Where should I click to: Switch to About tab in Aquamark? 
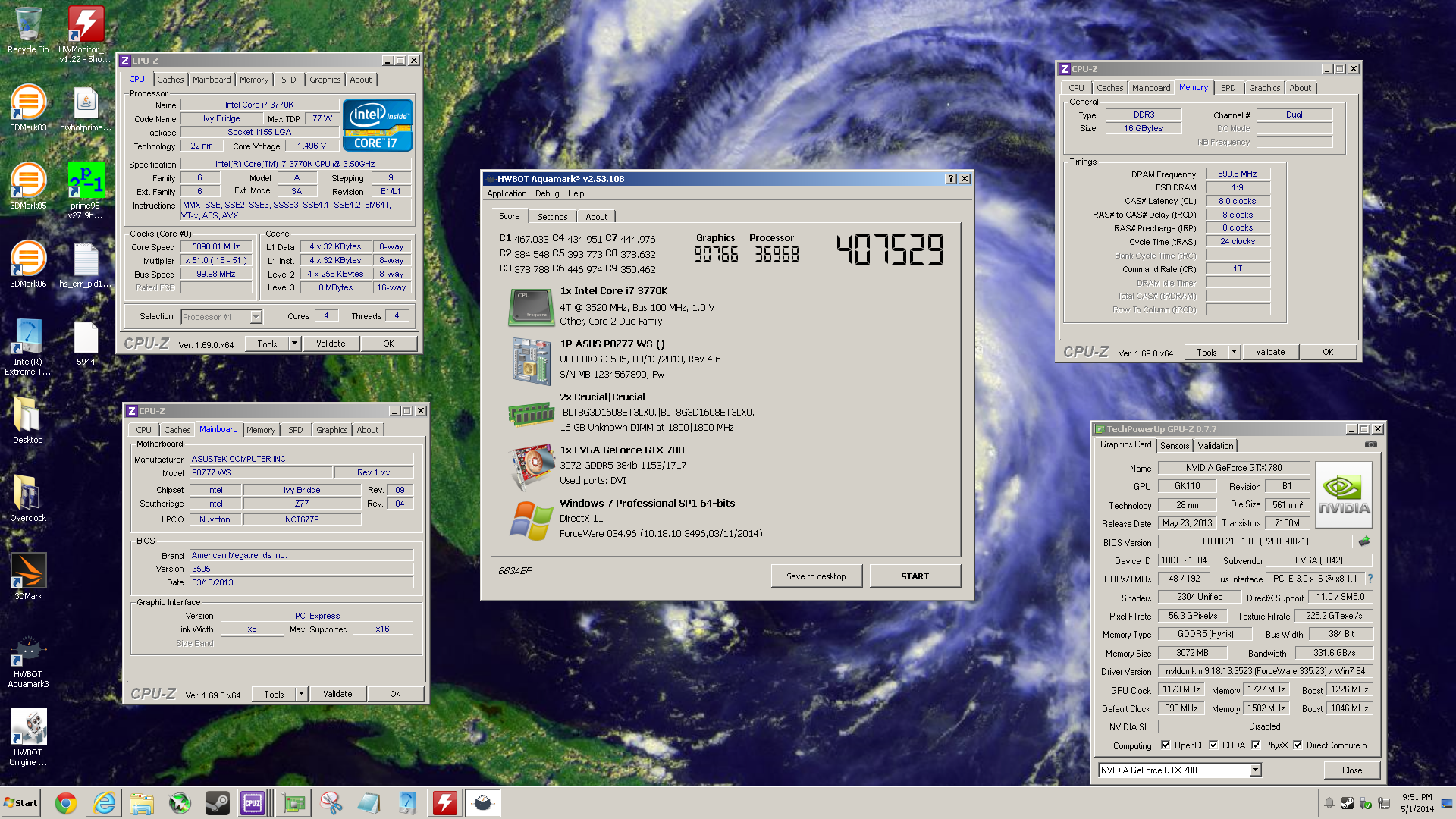click(596, 217)
